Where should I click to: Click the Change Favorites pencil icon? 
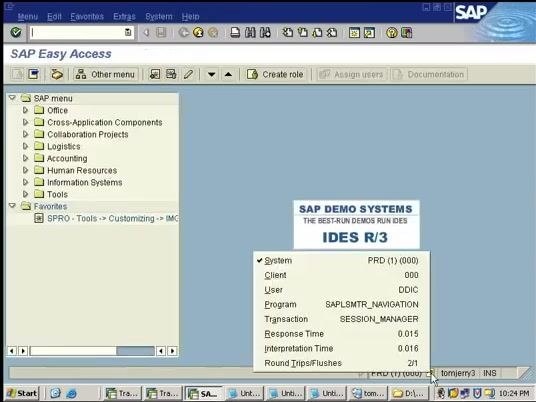pos(188,74)
